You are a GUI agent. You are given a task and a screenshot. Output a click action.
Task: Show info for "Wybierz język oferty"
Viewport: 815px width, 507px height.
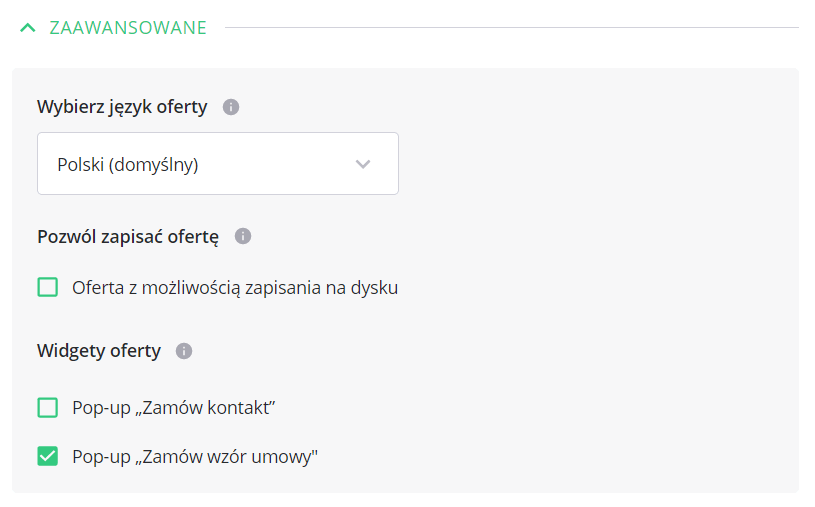(x=231, y=107)
